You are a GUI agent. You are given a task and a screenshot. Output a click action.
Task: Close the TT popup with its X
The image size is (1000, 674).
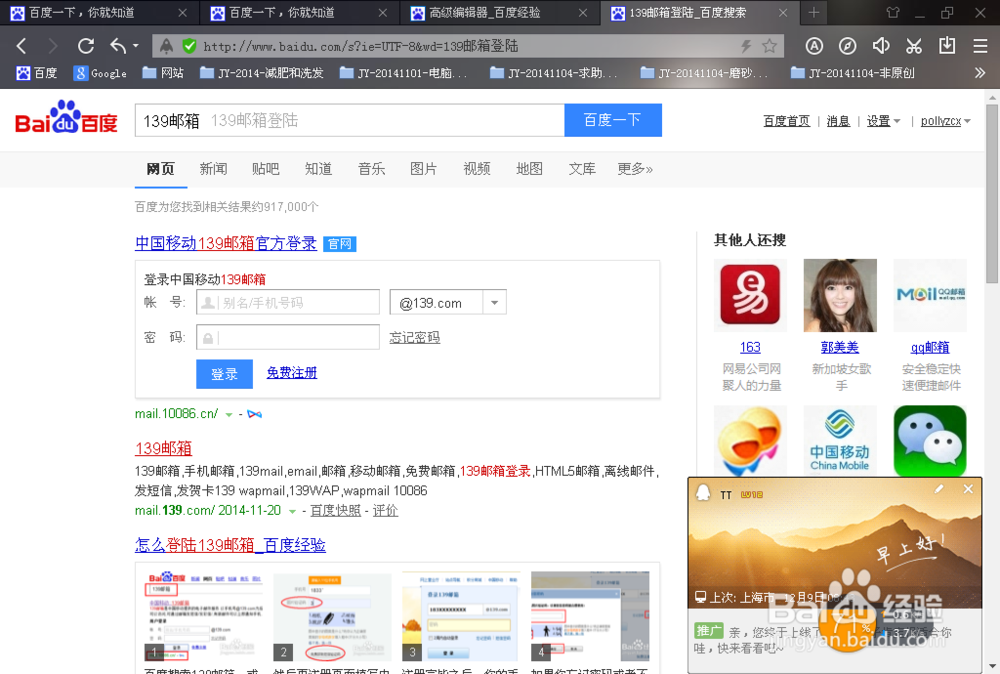pyautogui.click(x=968, y=489)
